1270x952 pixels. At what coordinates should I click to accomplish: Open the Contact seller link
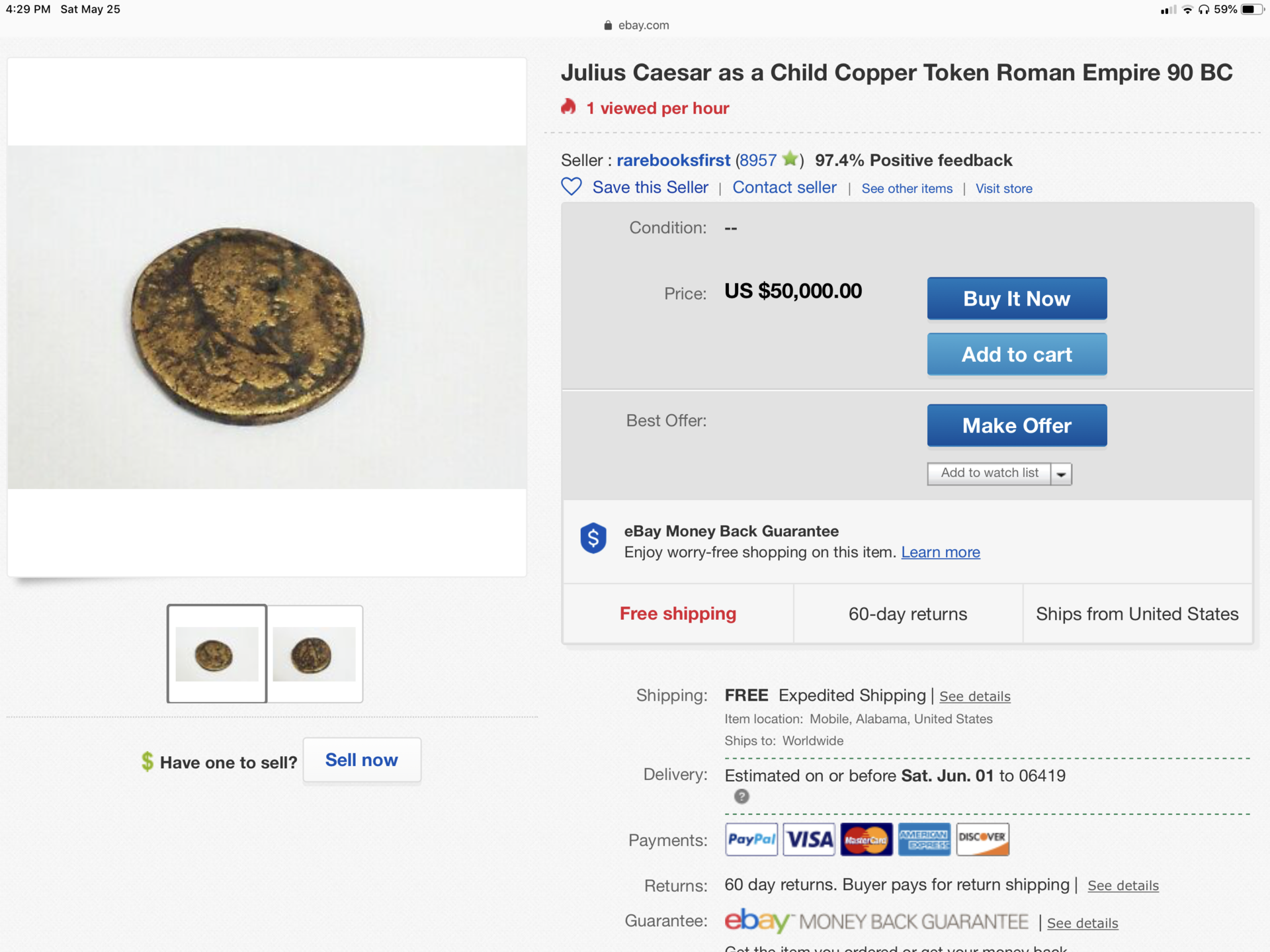point(784,188)
